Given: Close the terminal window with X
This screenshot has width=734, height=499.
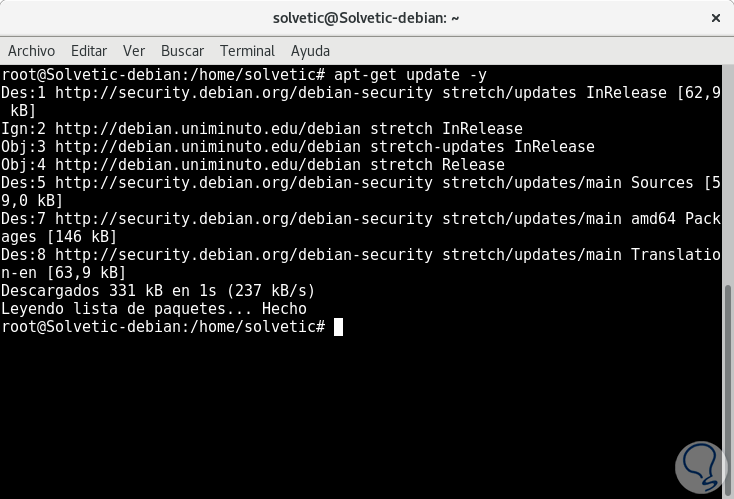Looking at the screenshot, I should pos(715,18).
